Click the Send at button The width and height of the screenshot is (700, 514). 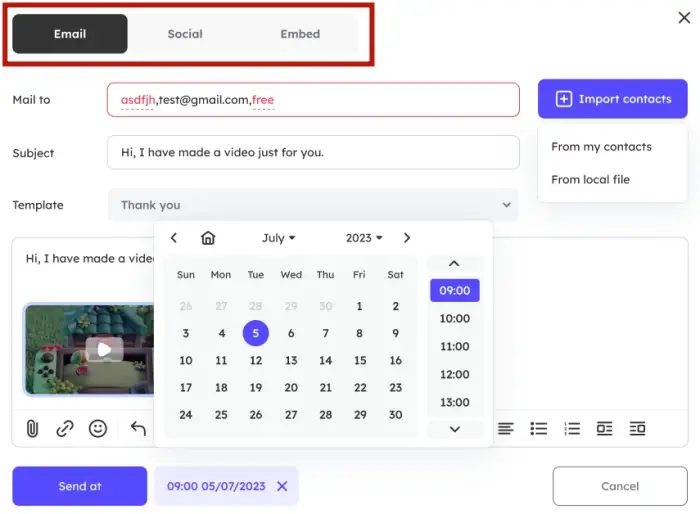tap(80, 486)
